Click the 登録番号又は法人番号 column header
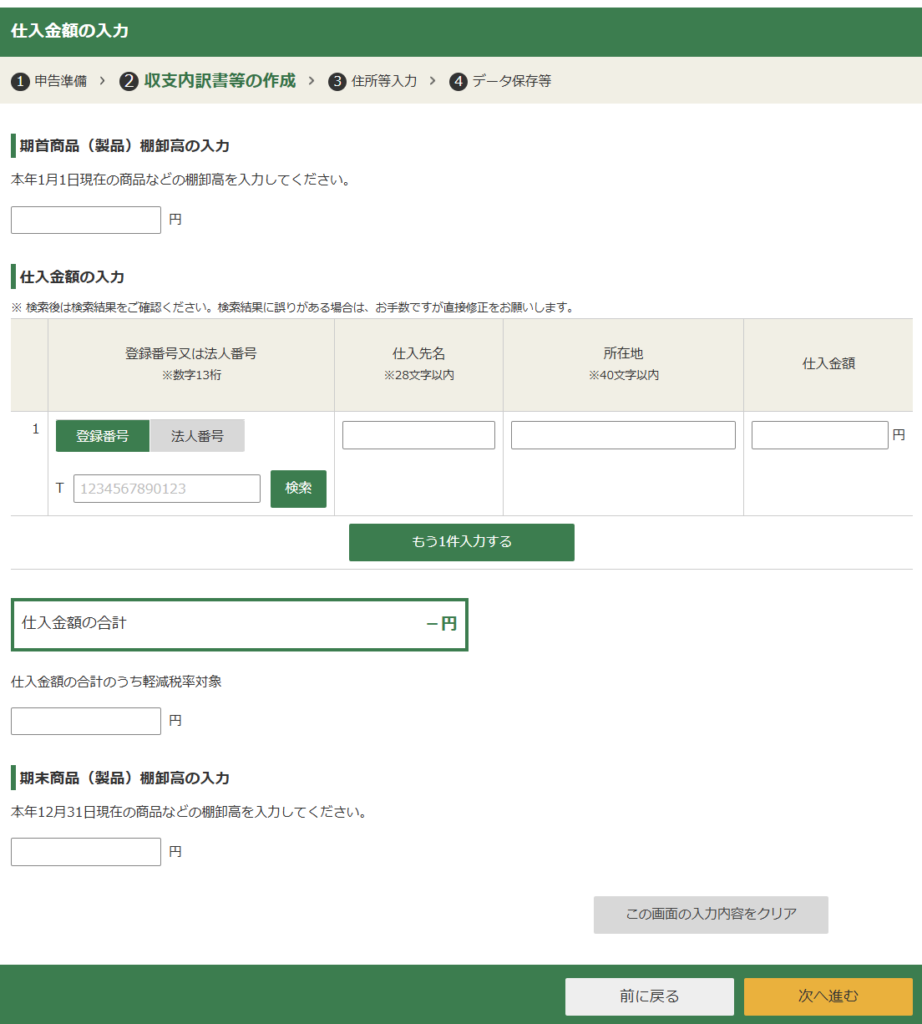Screen dimensions: 922x1024 pyautogui.click(x=191, y=363)
